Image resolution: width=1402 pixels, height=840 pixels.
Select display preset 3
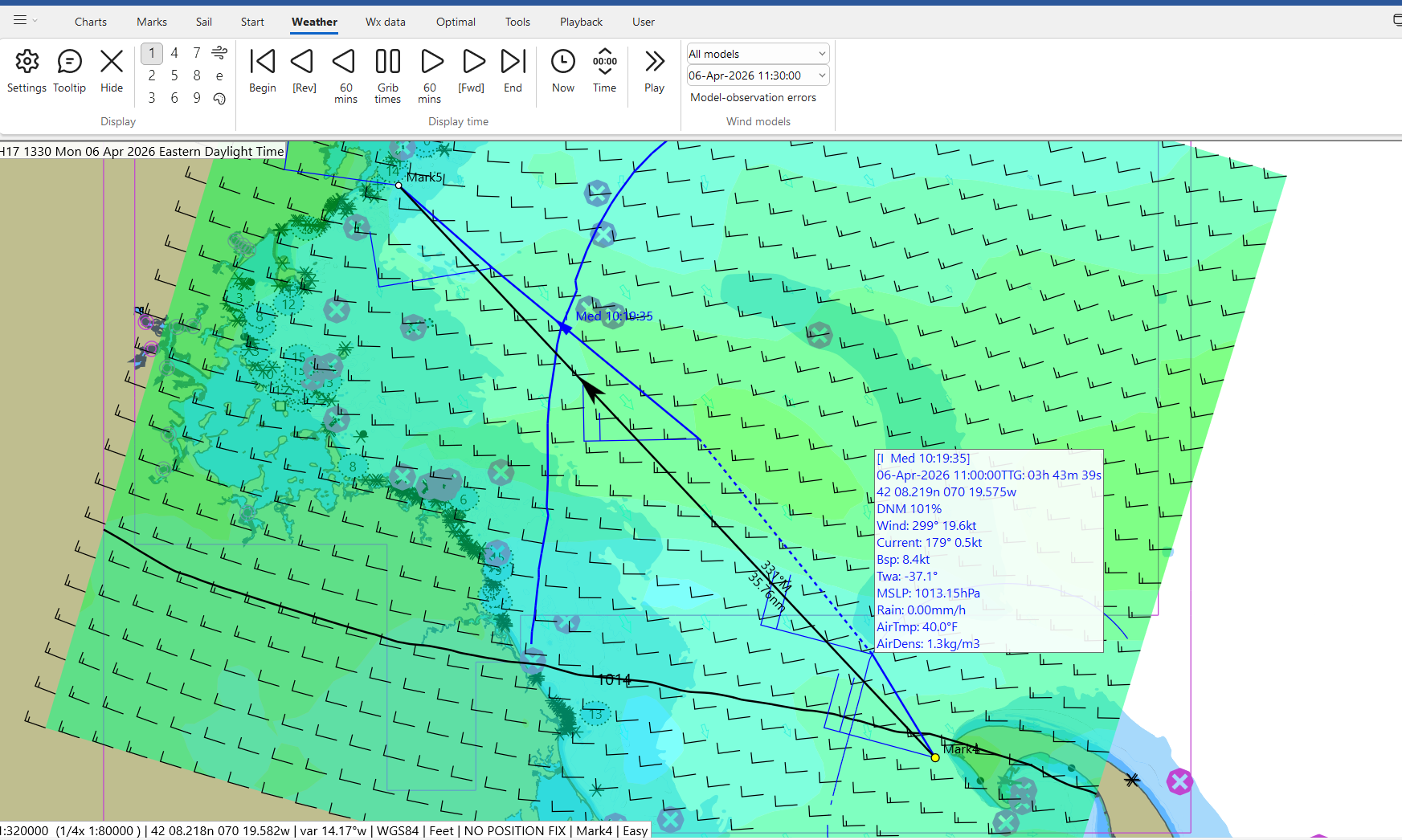[x=152, y=98]
